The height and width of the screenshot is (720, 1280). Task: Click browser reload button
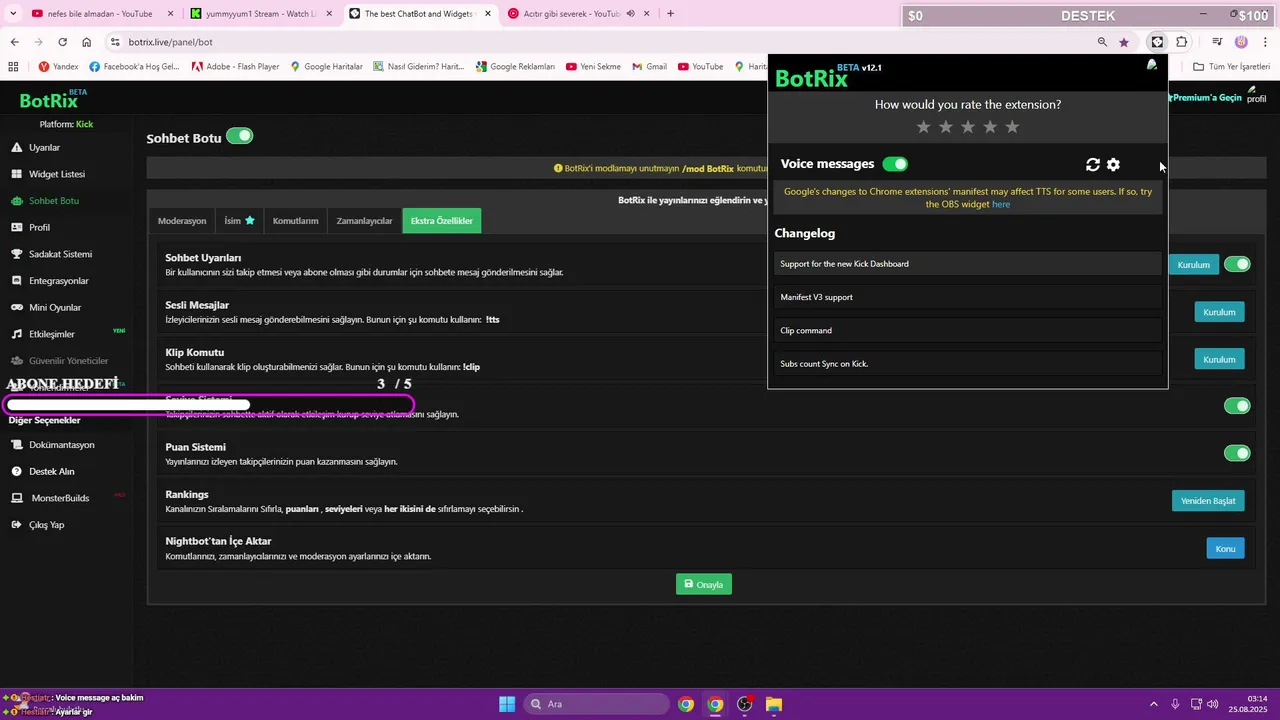(62, 42)
